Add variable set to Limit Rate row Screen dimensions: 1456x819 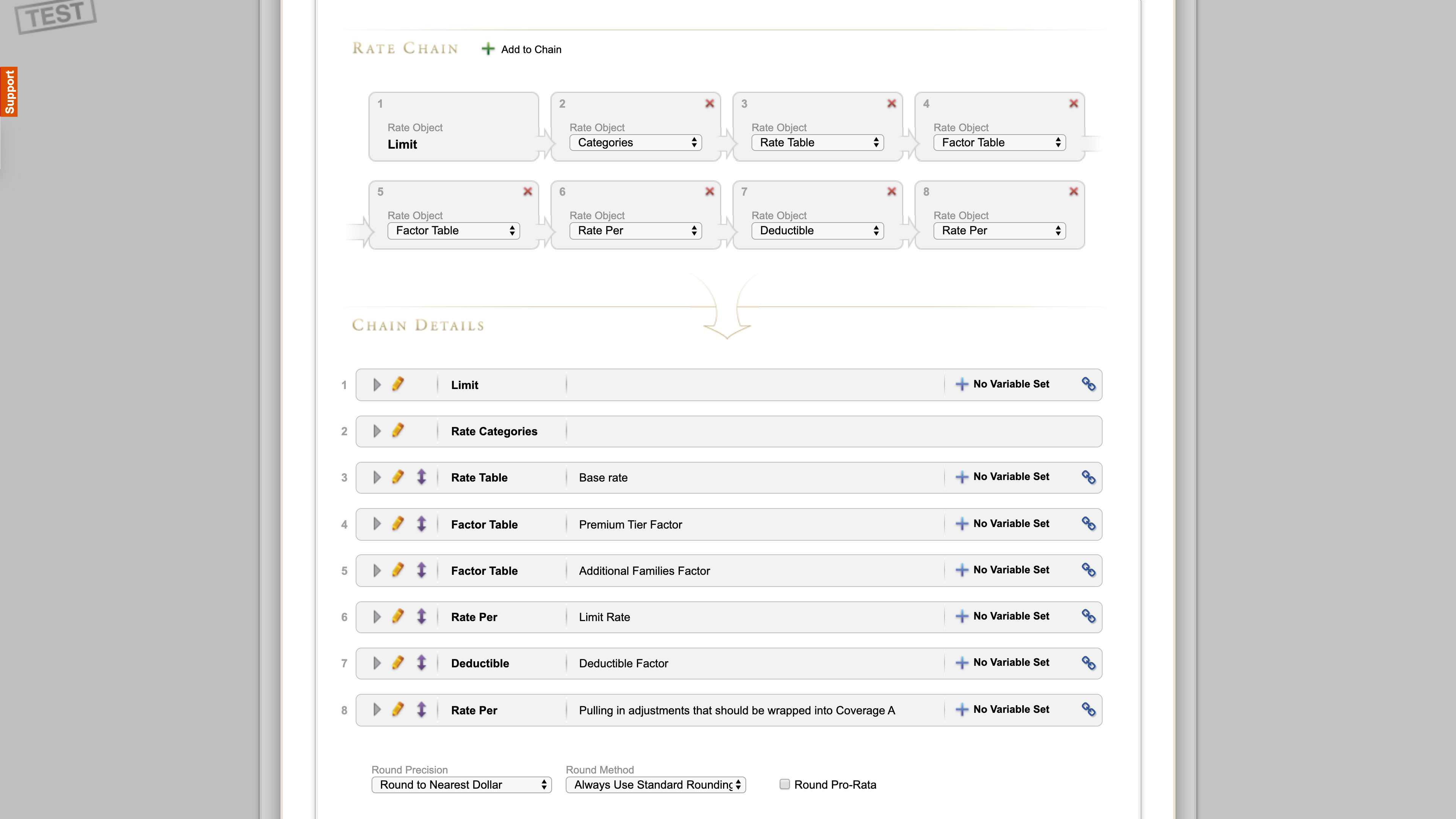point(1002,617)
